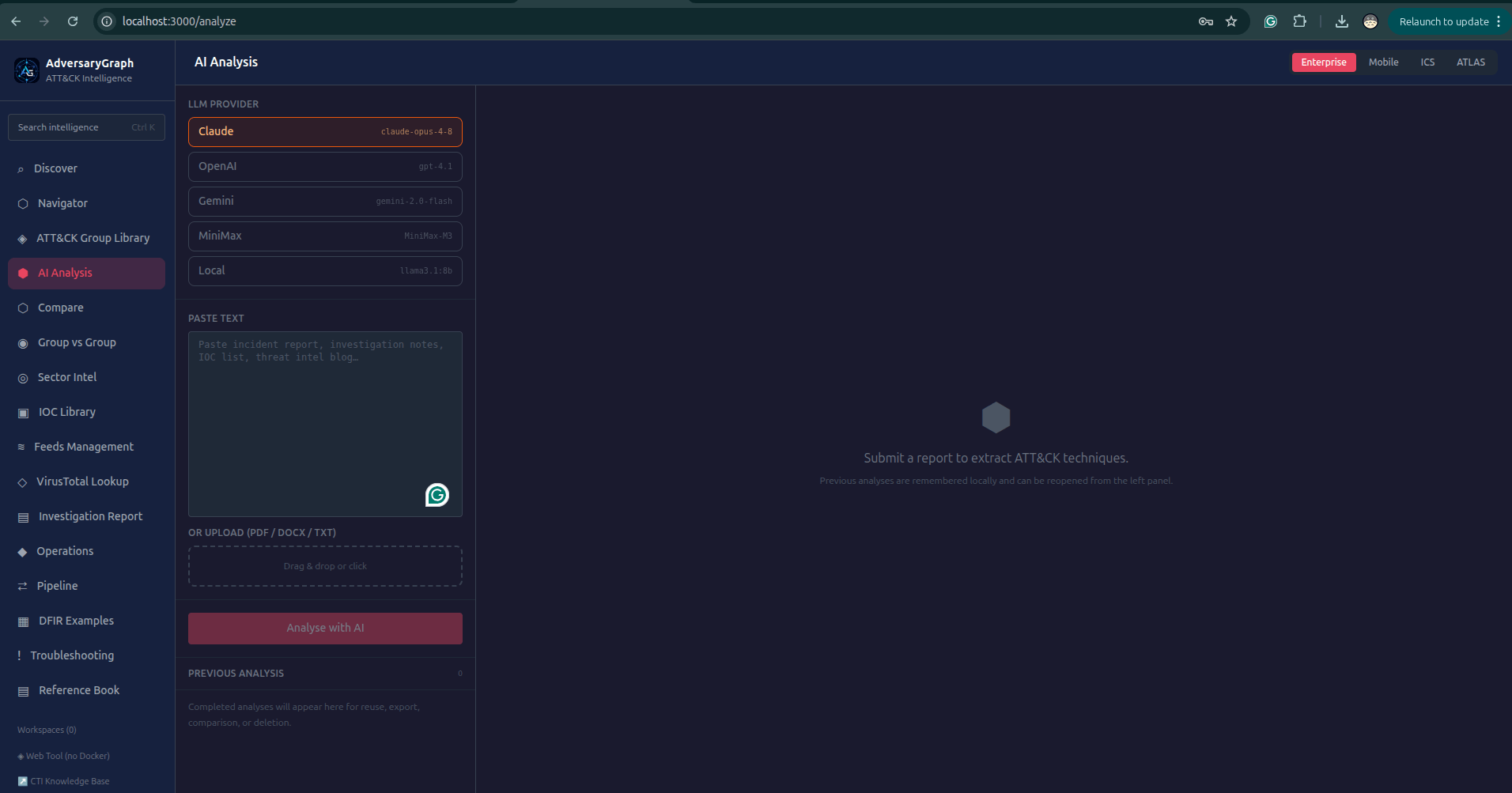
Task: Switch to ICS domain tab
Action: pyautogui.click(x=1427, y=62)
